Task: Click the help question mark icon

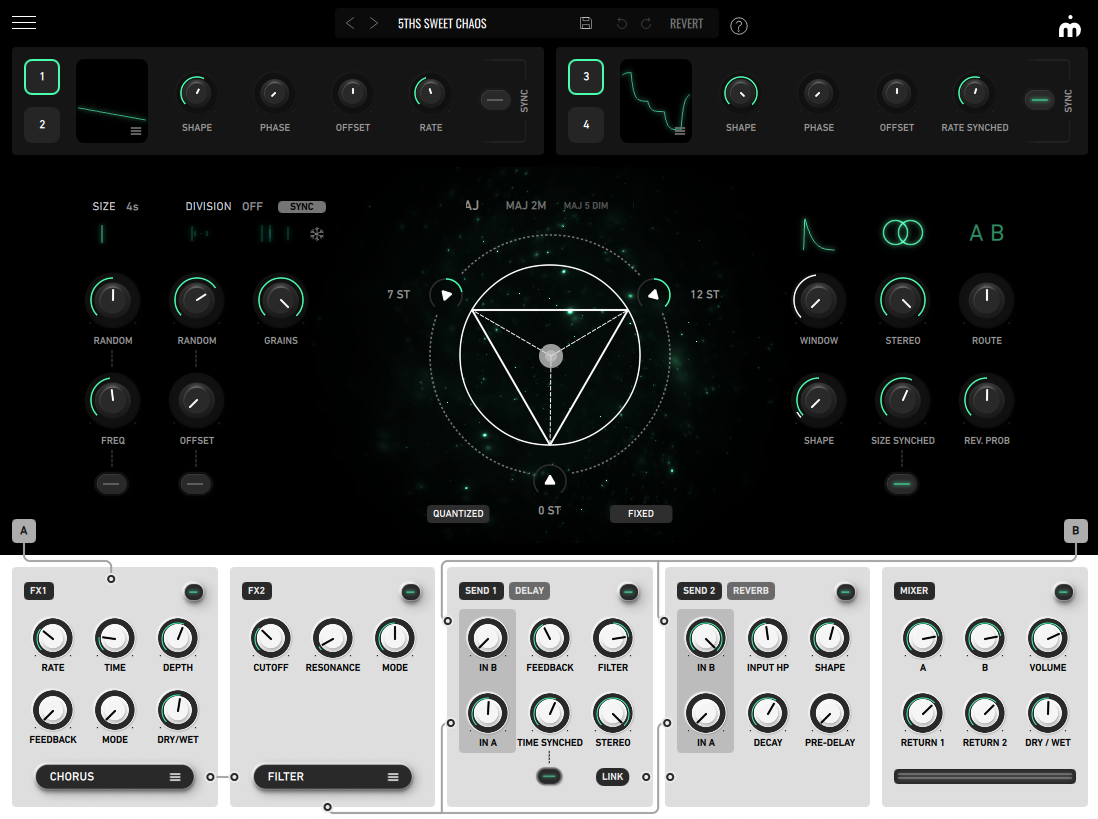Action: tap(739, 26)
